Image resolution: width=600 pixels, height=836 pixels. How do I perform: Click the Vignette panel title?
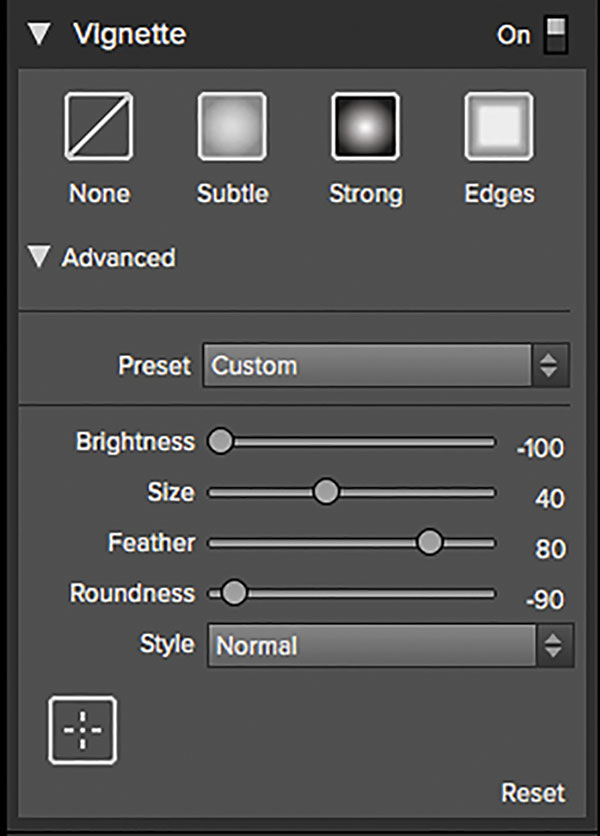(x=130, y=35)
